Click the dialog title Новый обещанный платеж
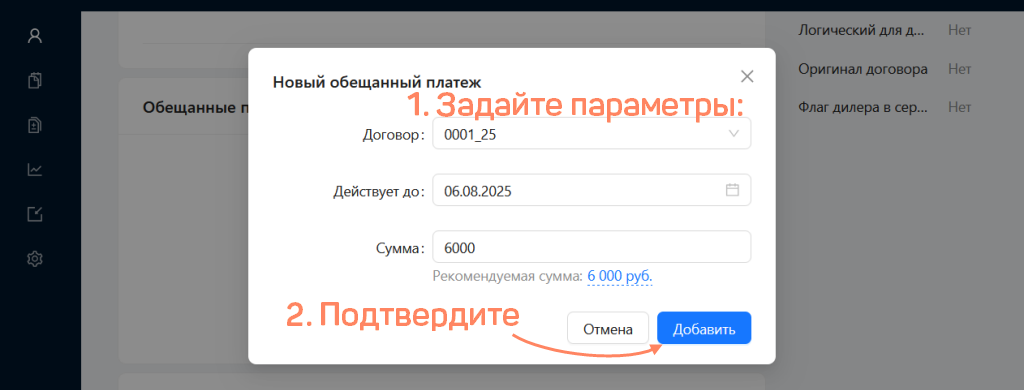The height and width of the screenshot is (390, 1024). (x=377, y=83)
